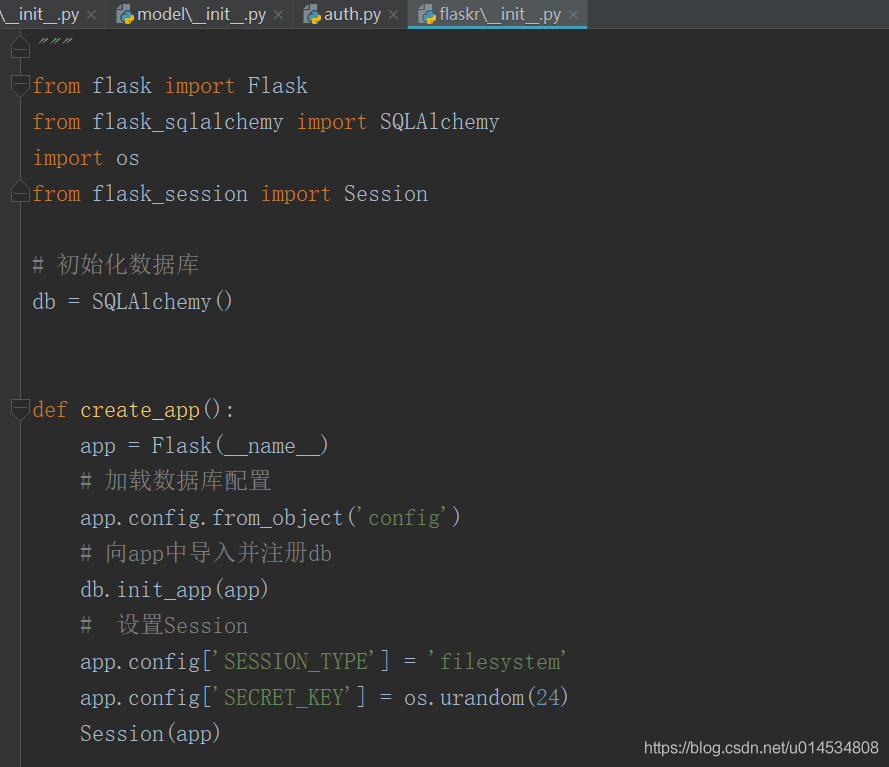Click on 'Session(app)' line
The image size is (889, 767).
(x=150, y=734)
